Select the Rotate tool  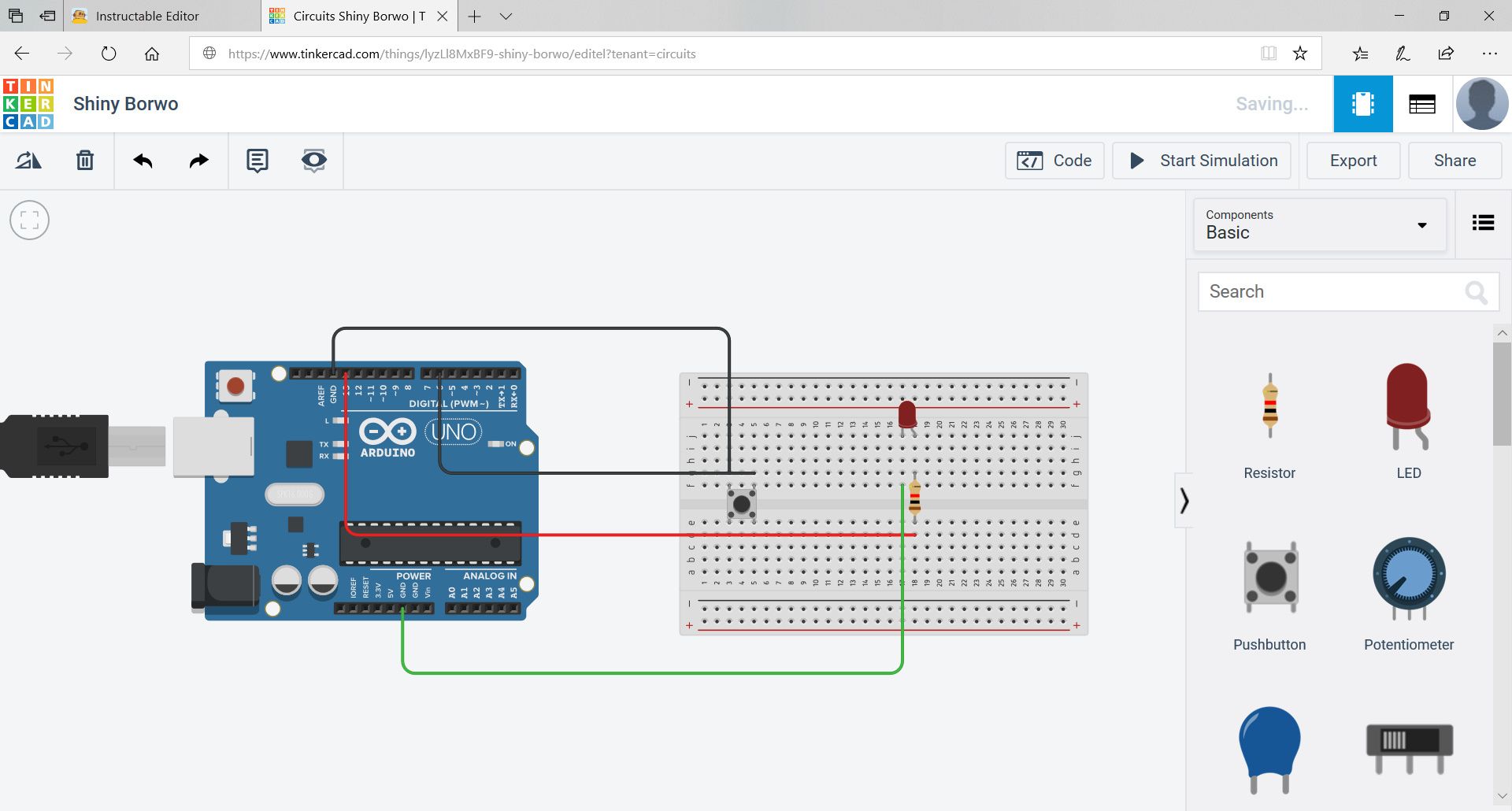[x=29, y=160]
